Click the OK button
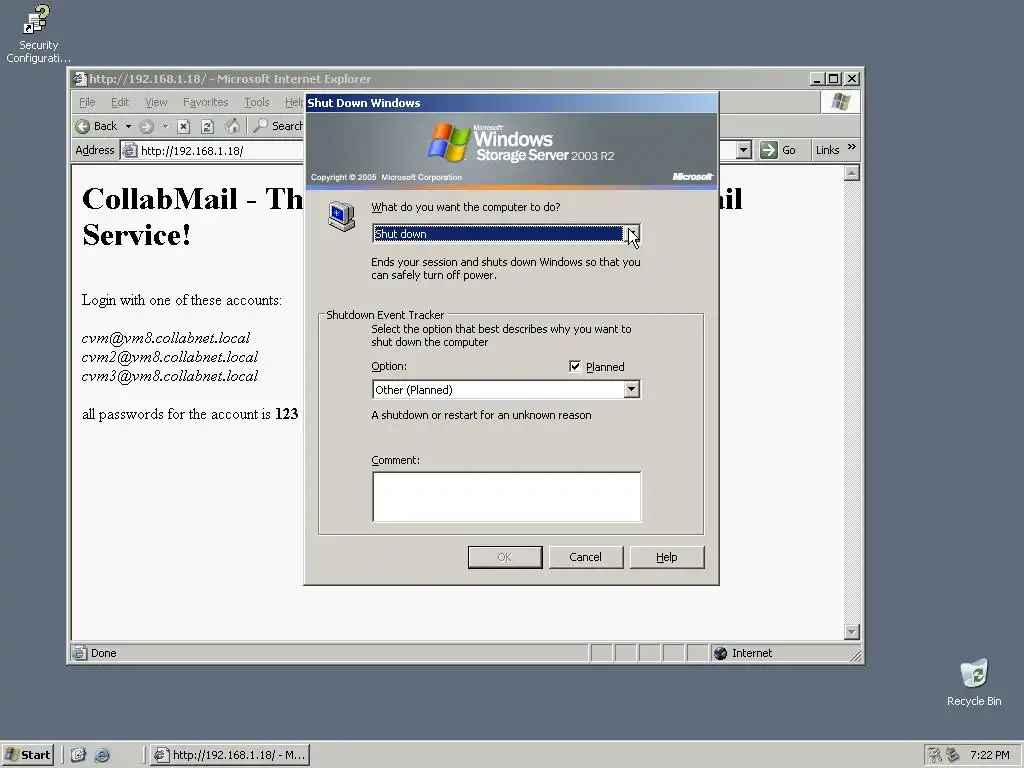The height and width of the screenshot is (768, 1024). pyautogui.click(x=505, y=557)
